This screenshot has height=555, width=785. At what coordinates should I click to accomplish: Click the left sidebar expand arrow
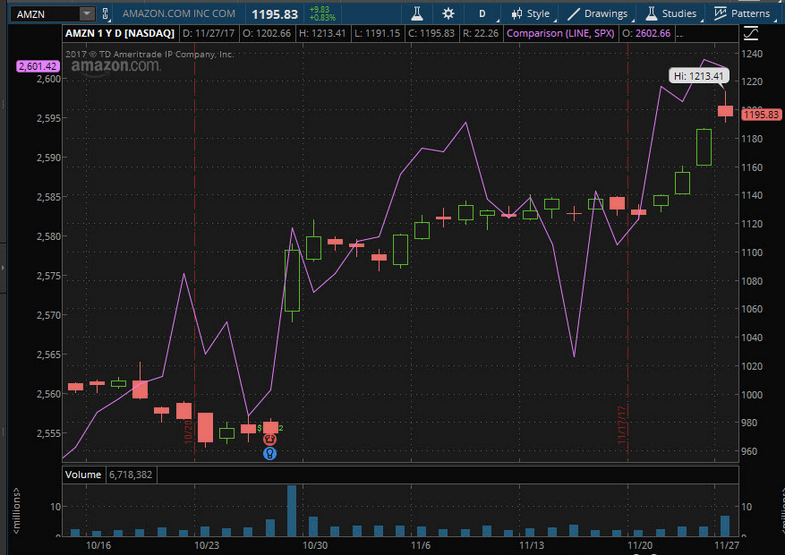pyautogui.click(x=3, y=268)
